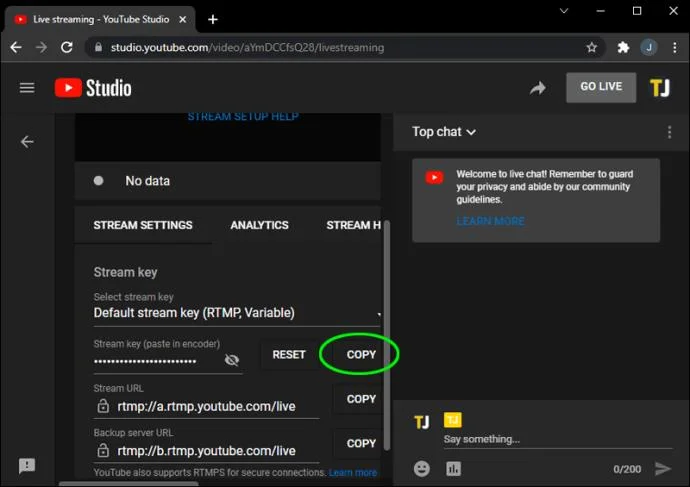Open the TJ channel avatar menu
Image resolution: width=690 pixels, height=487 pixels.
click(x=659, y=88)
